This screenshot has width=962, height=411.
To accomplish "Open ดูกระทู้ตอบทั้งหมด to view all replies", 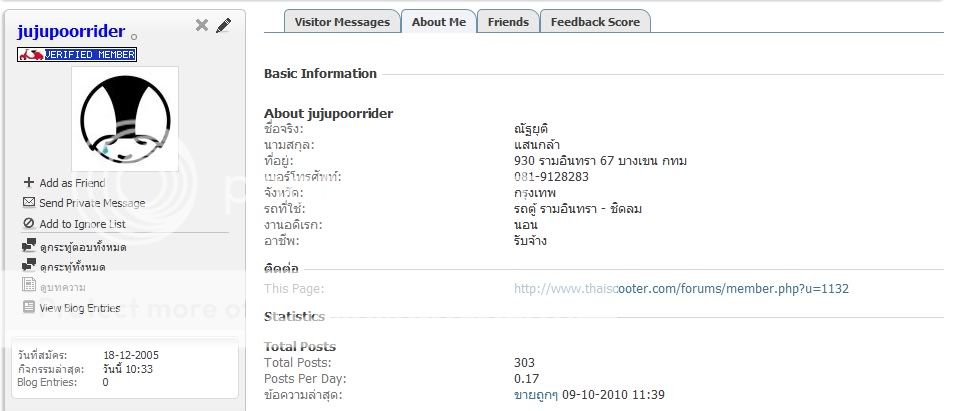I will pos(82,246).
